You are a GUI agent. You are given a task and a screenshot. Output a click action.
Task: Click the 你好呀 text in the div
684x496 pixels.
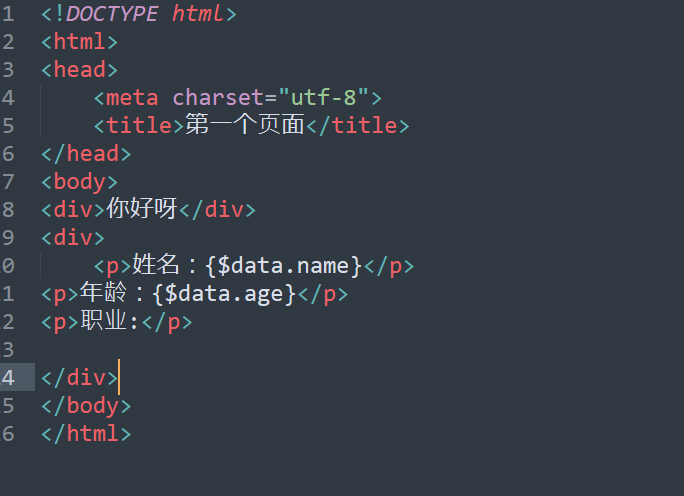142,209
